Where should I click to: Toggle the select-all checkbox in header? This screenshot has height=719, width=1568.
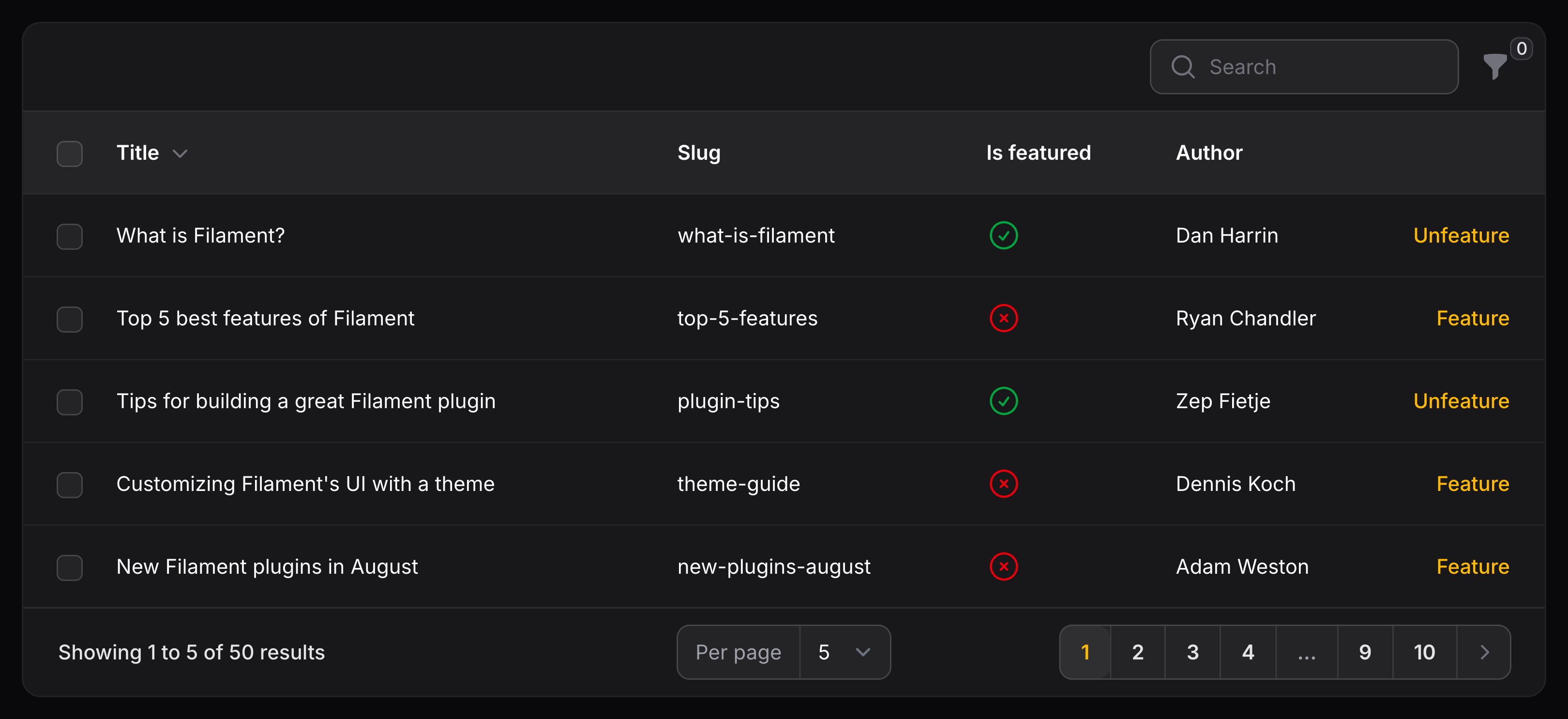pos(69,153)
